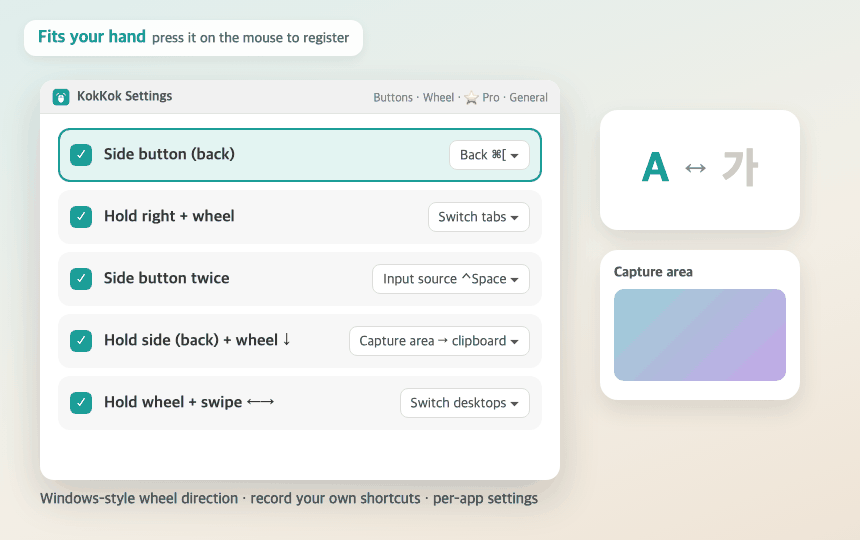Uncheck Hold wheel + swipe checkbox
Image resolution: width=860 pixels, height=540 pixels.
click(81, 402)
